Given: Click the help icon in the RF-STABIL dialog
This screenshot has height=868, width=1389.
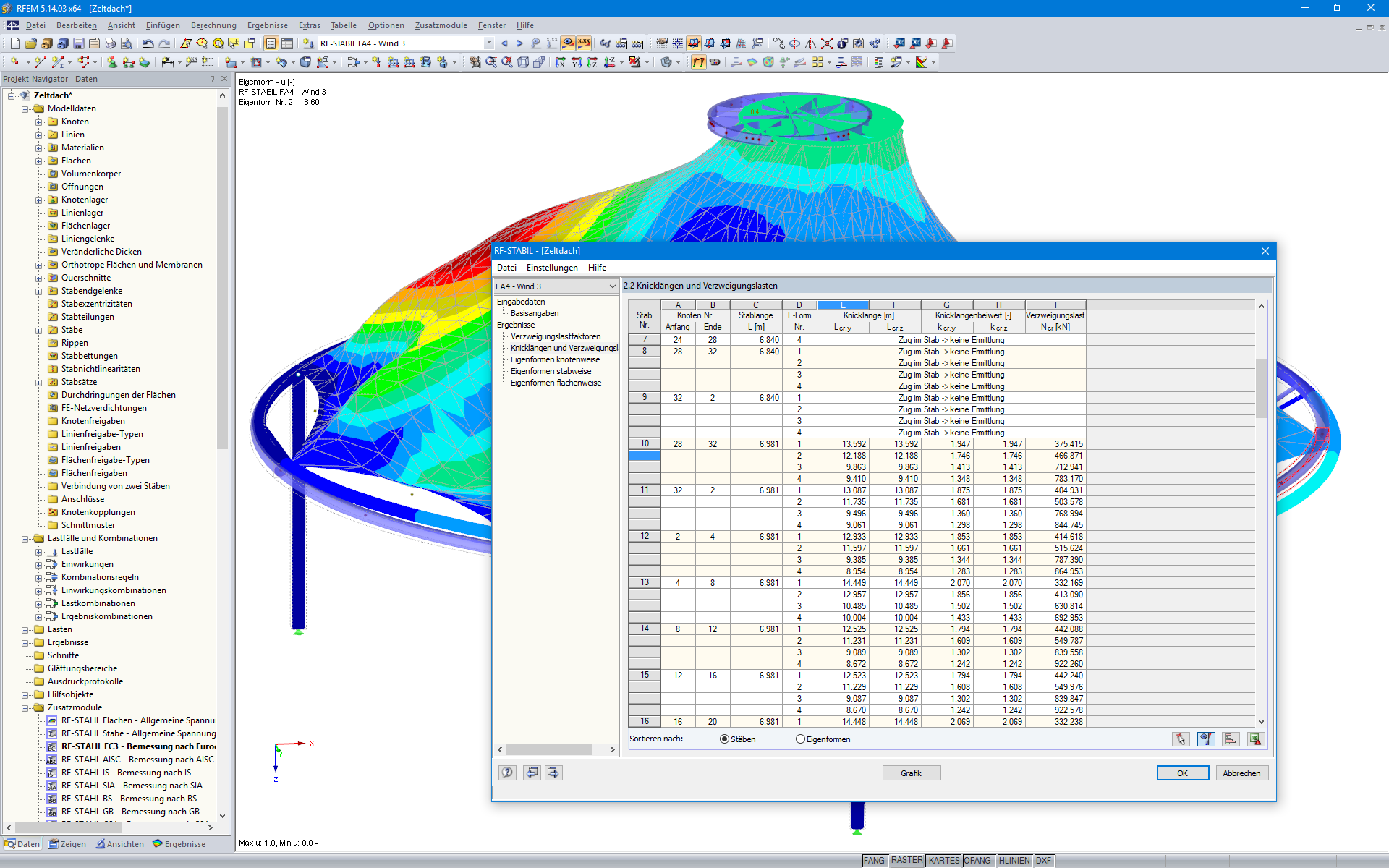Looking at the screenshot, I should 507,773.
